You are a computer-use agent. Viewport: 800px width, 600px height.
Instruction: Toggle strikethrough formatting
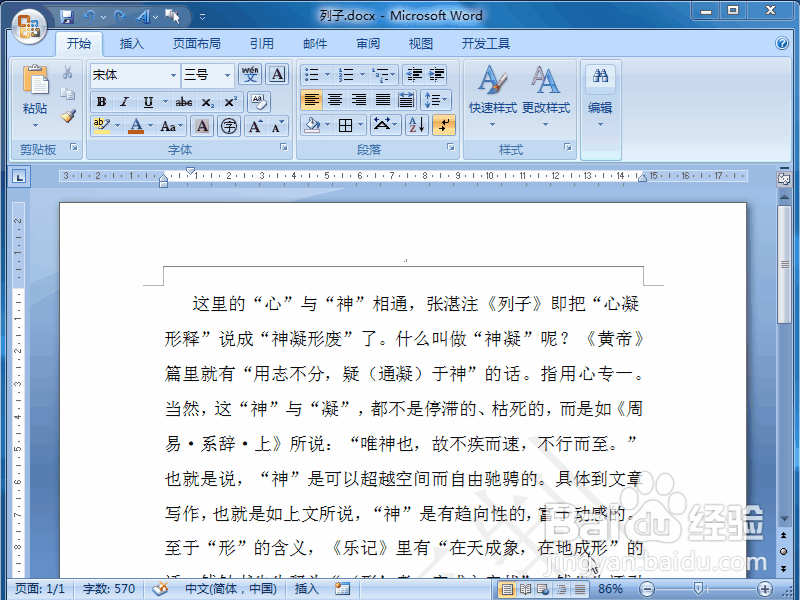(184, 101)
